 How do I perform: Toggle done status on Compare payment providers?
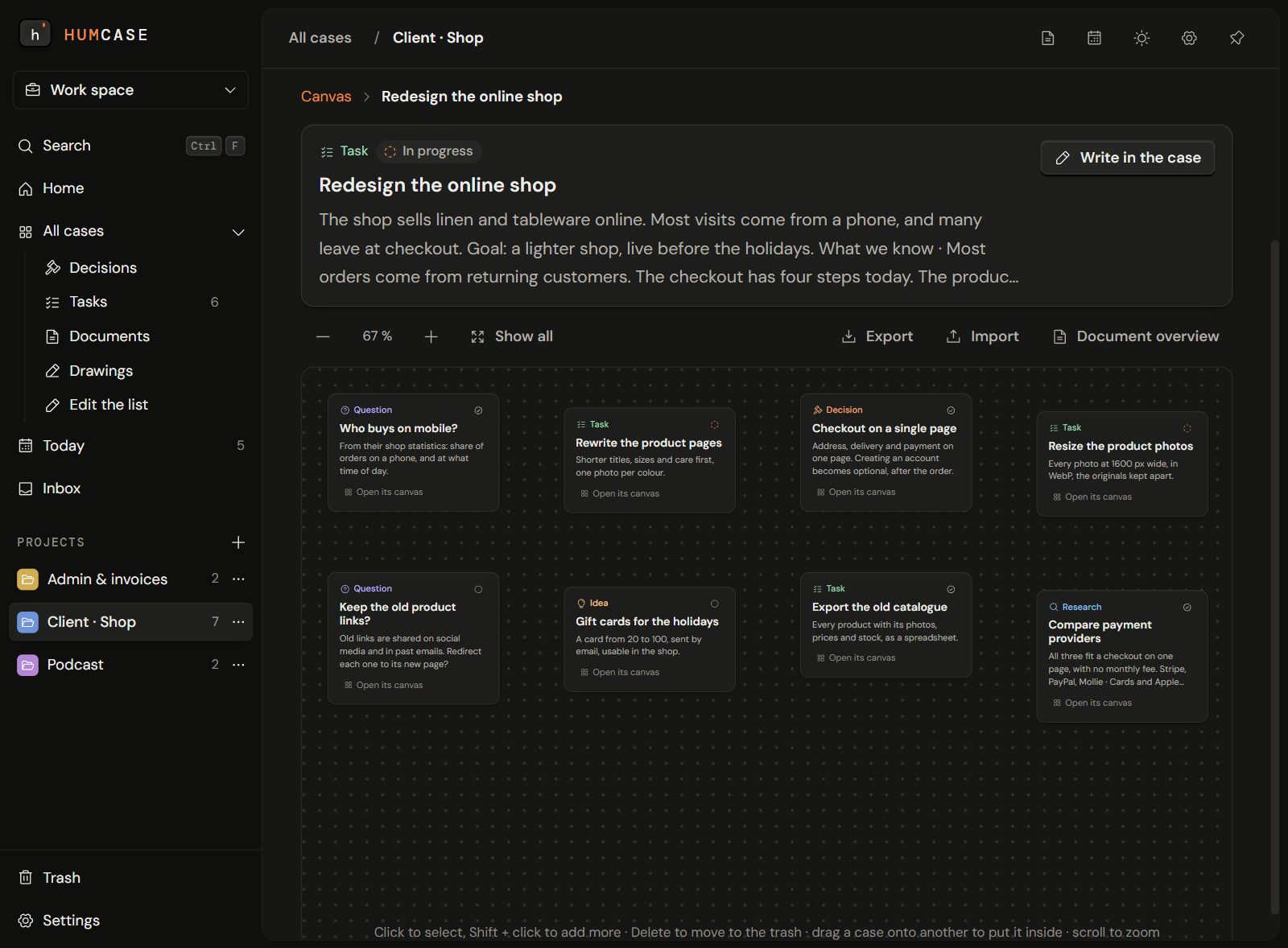[x=1187, y=608]
